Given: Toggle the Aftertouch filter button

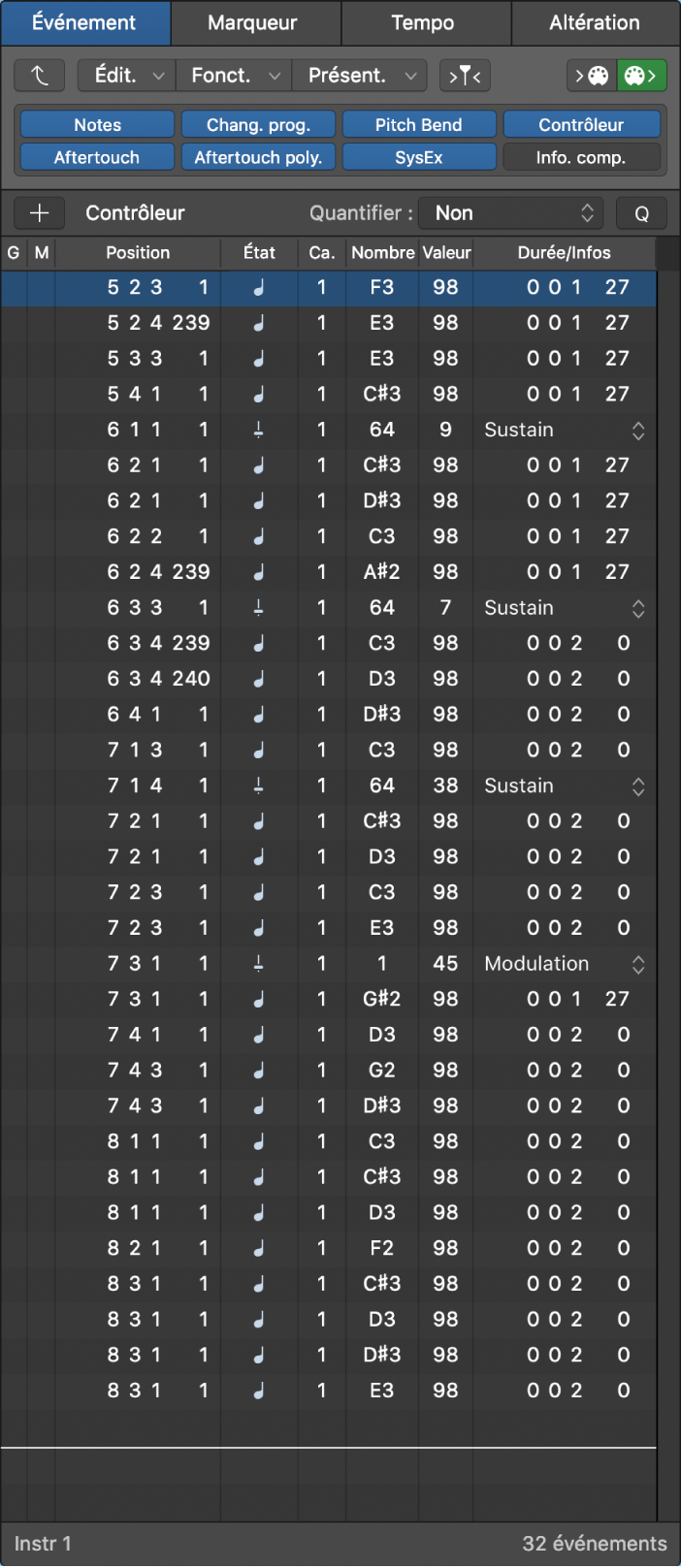Looking at the screenshot, I should click(x=97, y=157).
